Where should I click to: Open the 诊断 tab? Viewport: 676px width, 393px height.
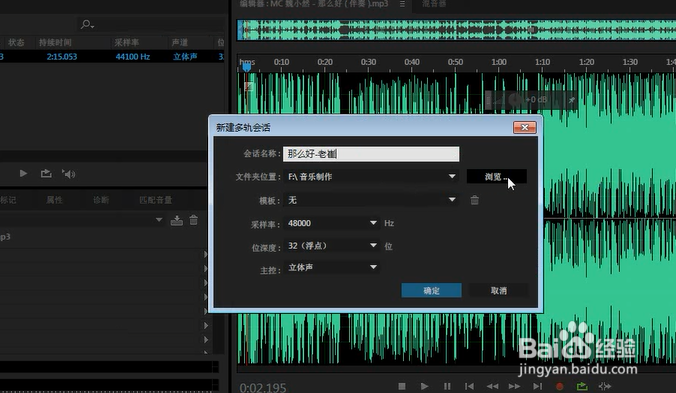click(101, 200)
